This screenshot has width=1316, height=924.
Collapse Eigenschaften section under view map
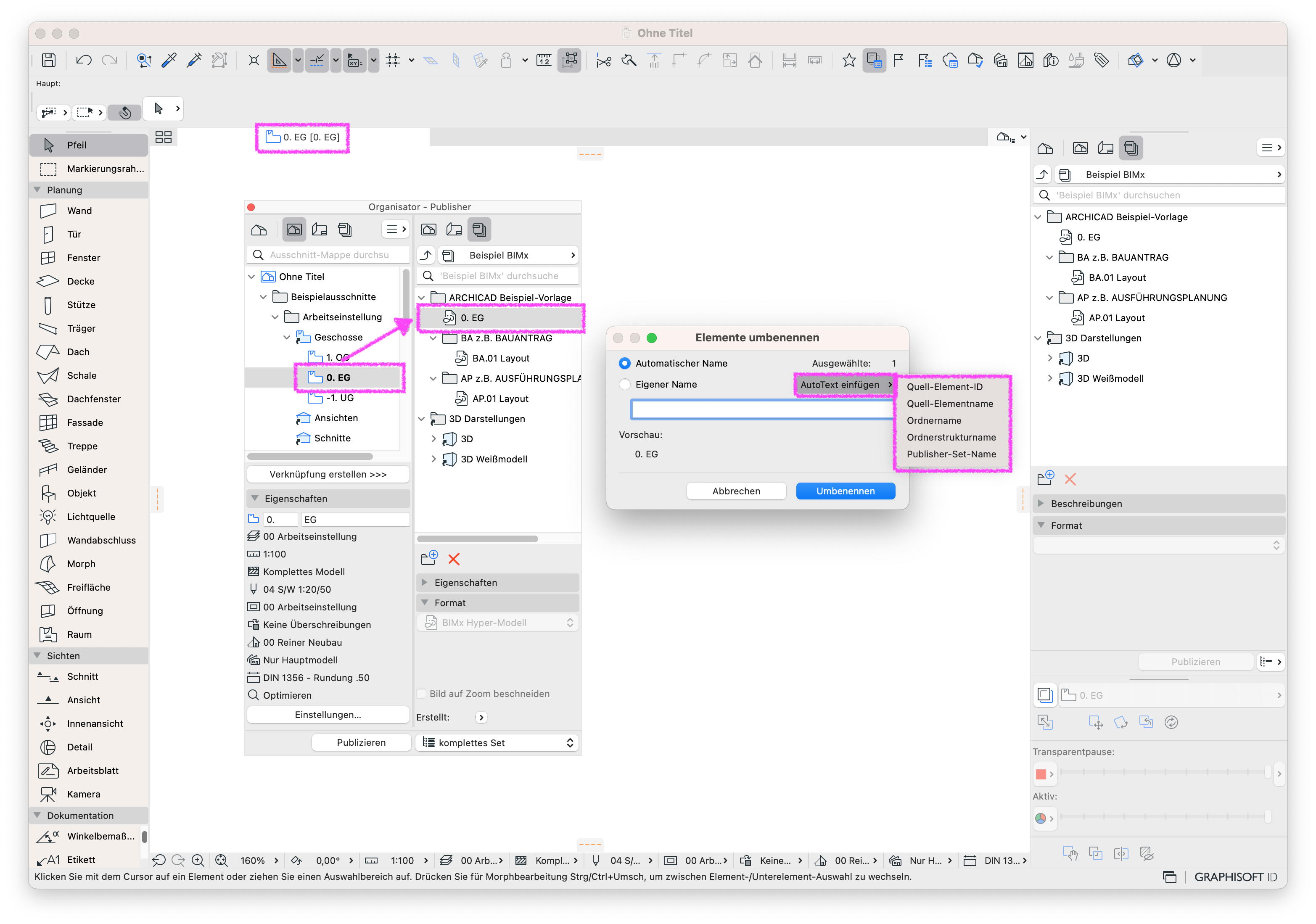point(255,498)
